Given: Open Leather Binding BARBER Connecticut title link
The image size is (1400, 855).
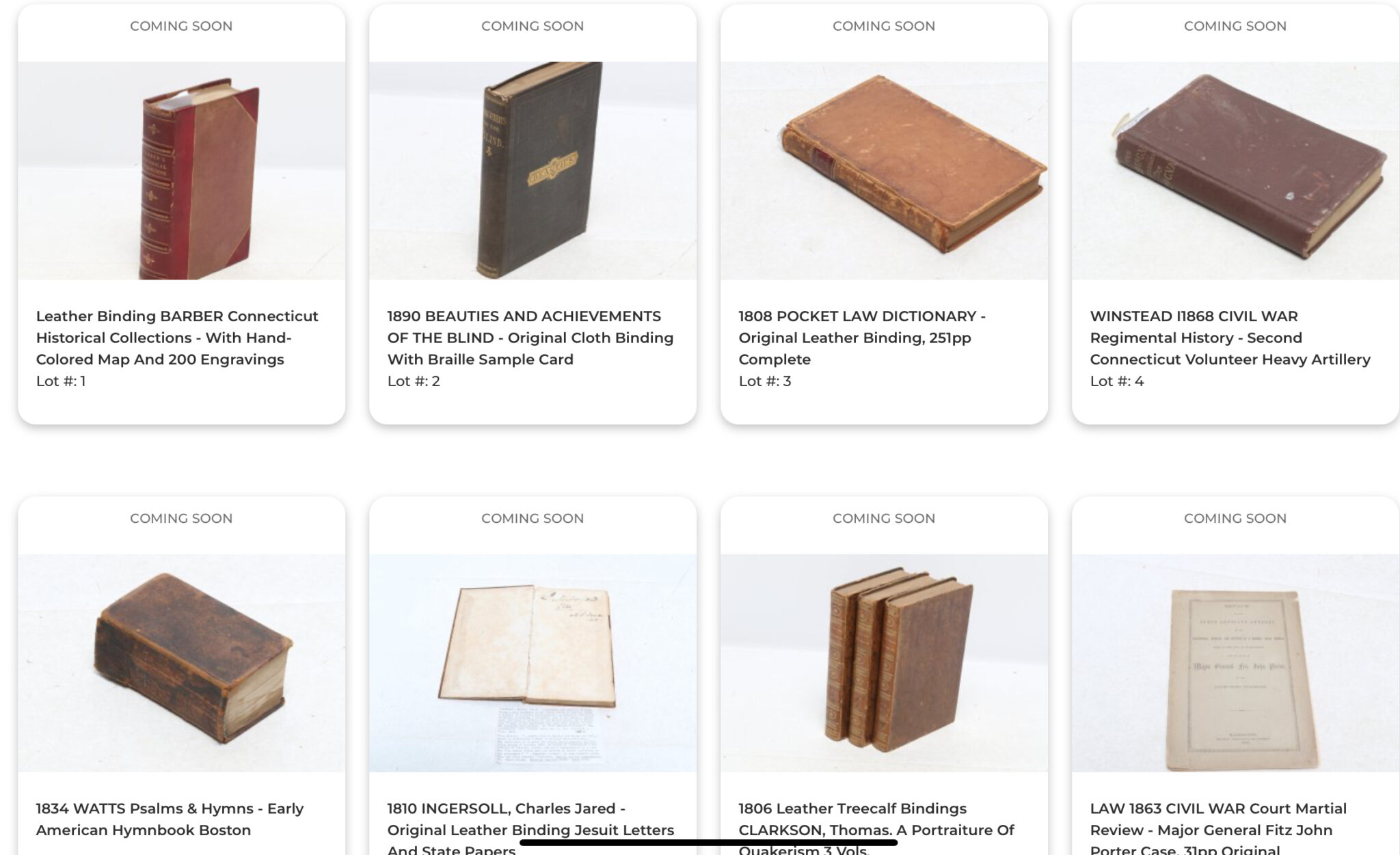Looking at the screenshot, I should pos(177,338).
